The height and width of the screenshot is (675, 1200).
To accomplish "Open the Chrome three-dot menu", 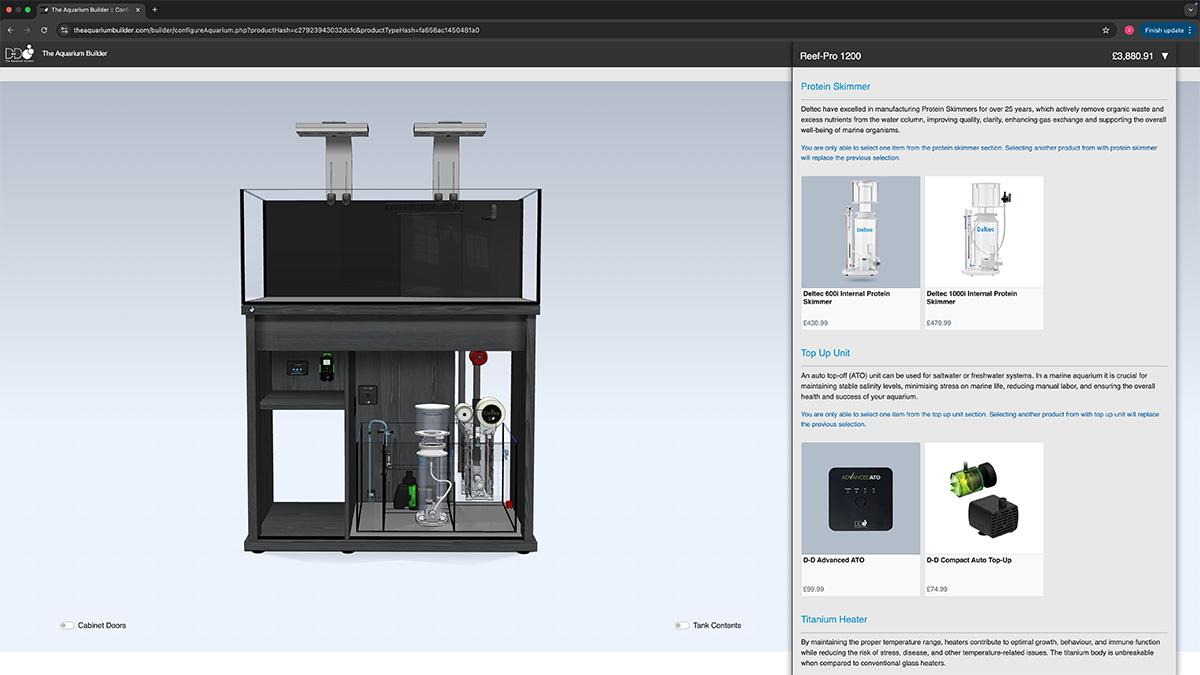I will pyautogui.click(x=1189, y=30).
